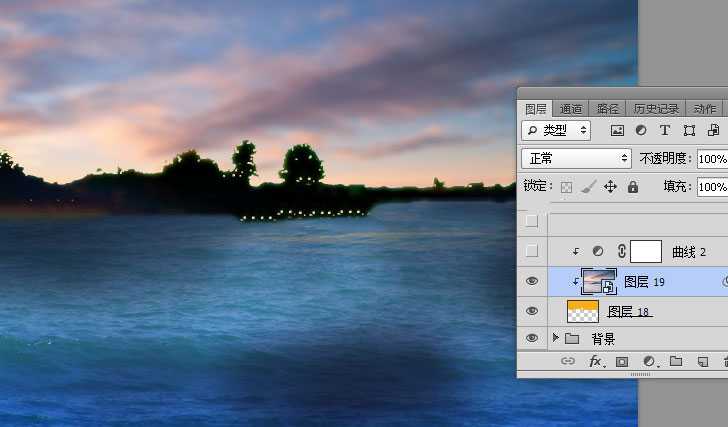
Task: Filter layers by smart object icon
Action: click(x=714, y=130)
